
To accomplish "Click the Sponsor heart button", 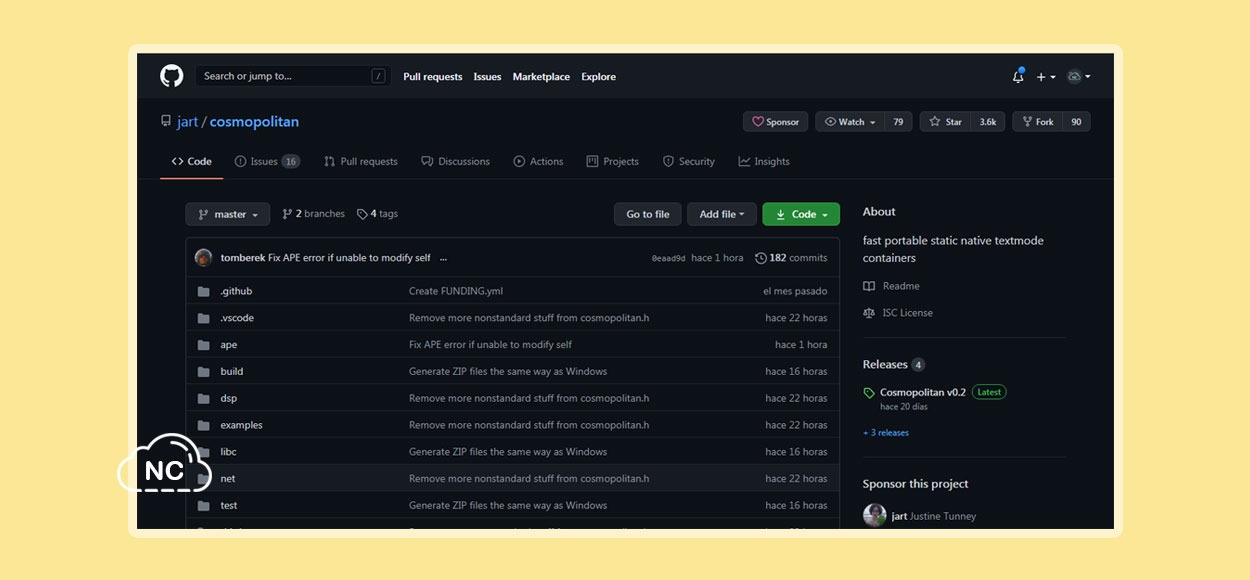I will pyautogui.click(x=775, y=122).
